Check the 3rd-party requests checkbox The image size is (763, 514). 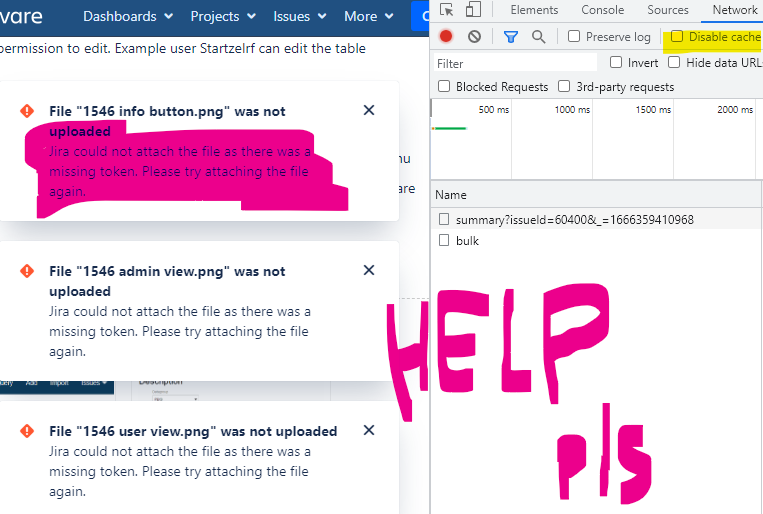(564, 86)
